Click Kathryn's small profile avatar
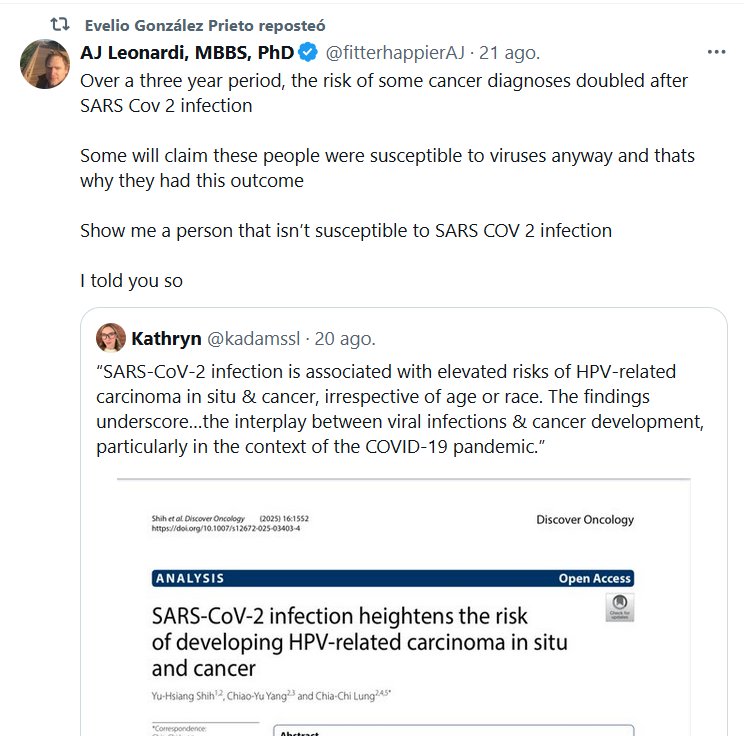Screen dimensions: 744x736 tap(110, 338)
